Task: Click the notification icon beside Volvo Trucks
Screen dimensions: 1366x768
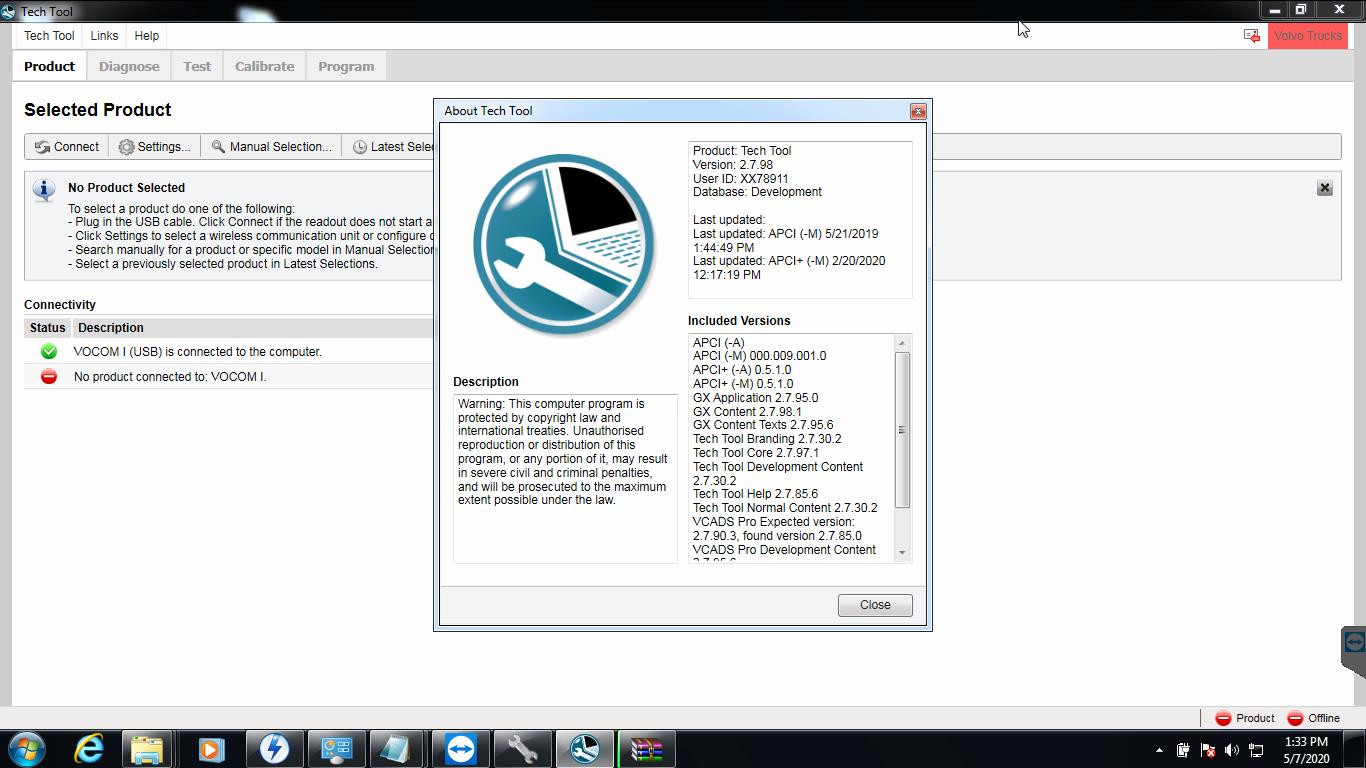Action: point(1252,35)
